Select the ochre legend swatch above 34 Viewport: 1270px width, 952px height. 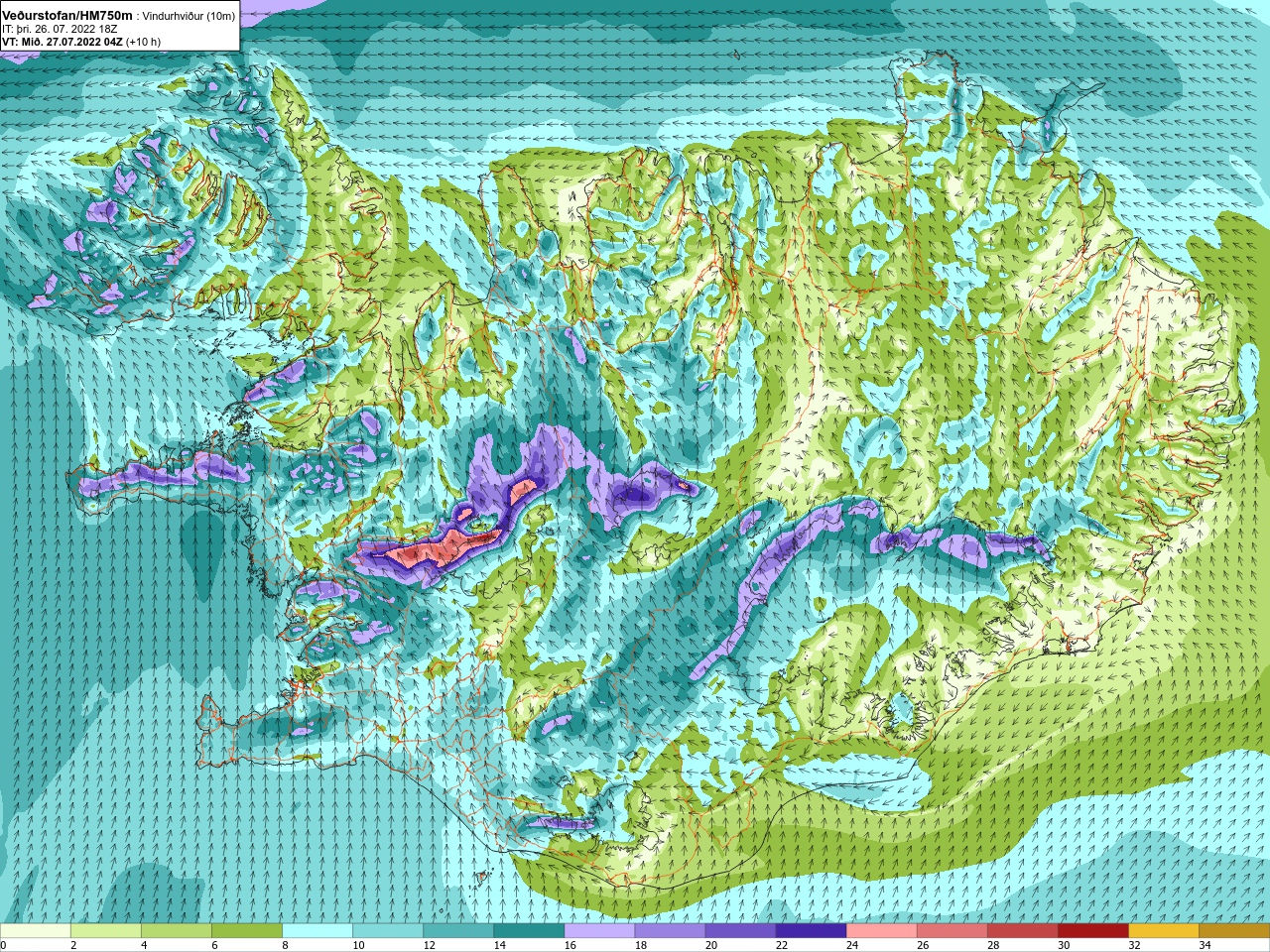(x=1233, y=931)
